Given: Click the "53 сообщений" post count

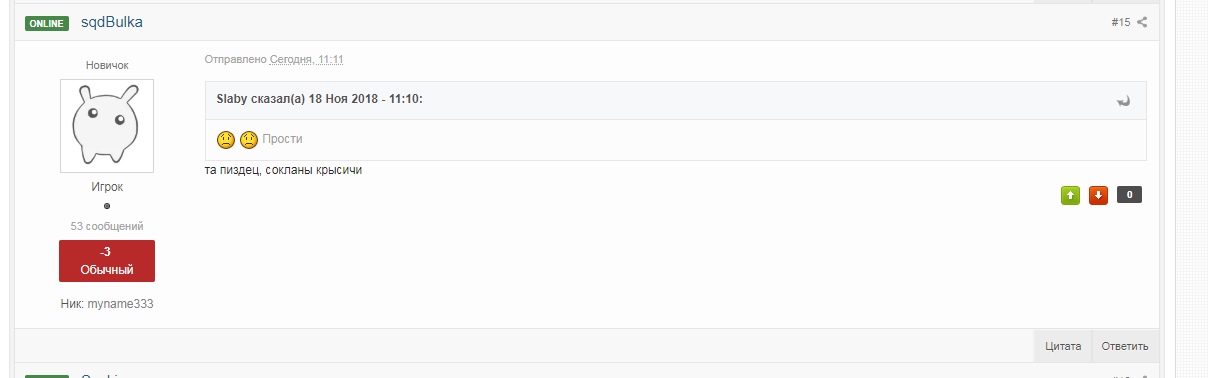Looking at the screenshot, I should 107,226.
